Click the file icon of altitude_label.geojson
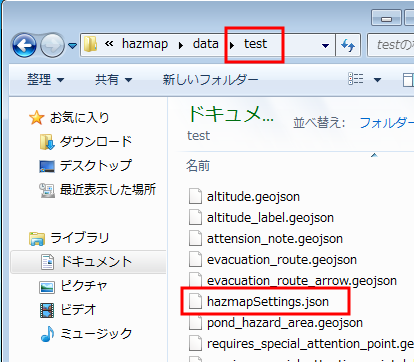Image resolution: width=414 pixels, height=362 pixels. coord(195,217)
